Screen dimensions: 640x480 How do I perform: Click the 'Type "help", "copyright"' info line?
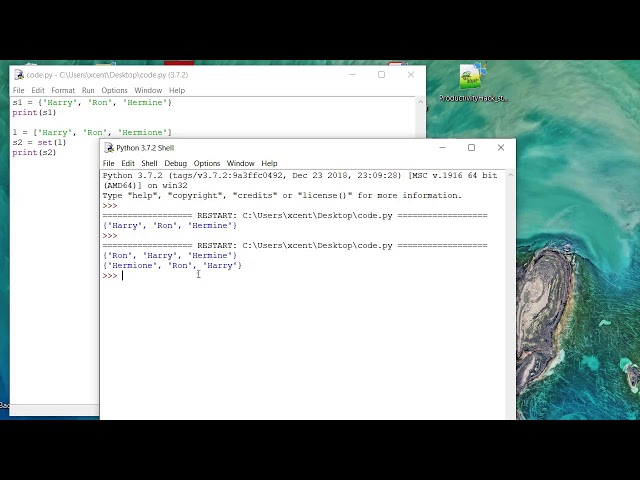click(282, 196)
